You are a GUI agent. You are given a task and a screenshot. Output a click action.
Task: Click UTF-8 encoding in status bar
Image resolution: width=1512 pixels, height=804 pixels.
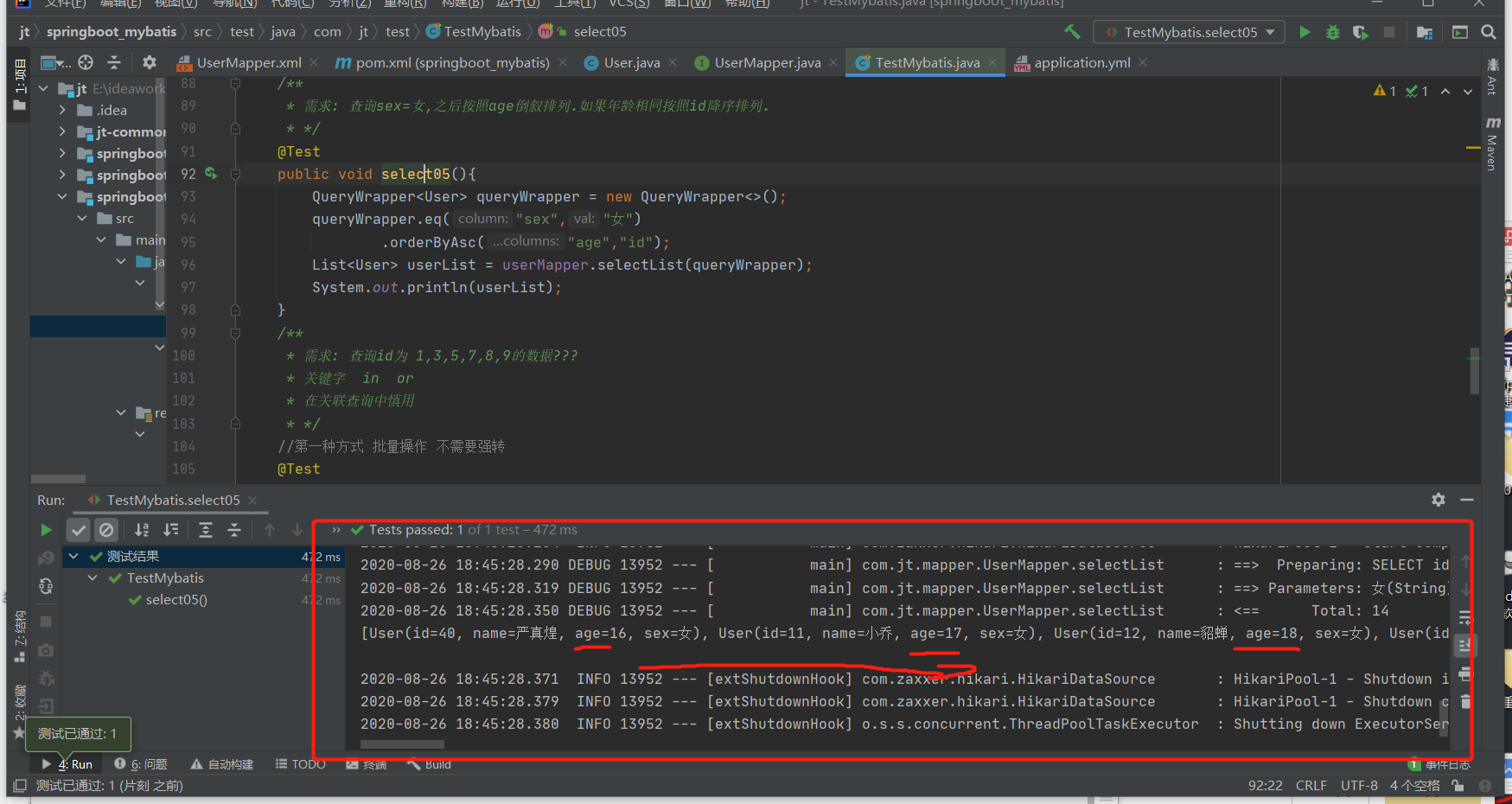pyautogui.click(x=1359, y=786)
